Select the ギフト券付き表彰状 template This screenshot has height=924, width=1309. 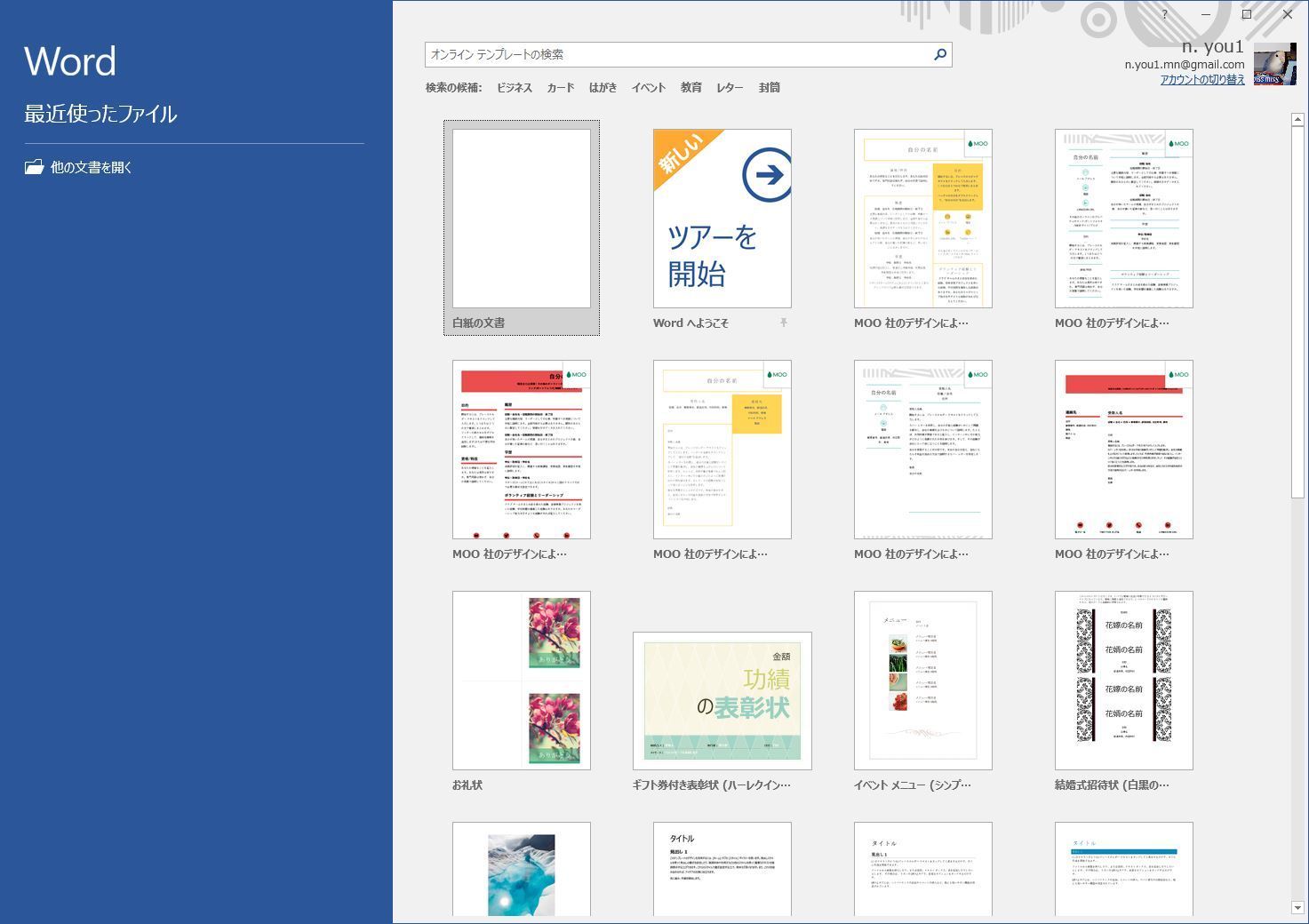(x=722, y=701)
